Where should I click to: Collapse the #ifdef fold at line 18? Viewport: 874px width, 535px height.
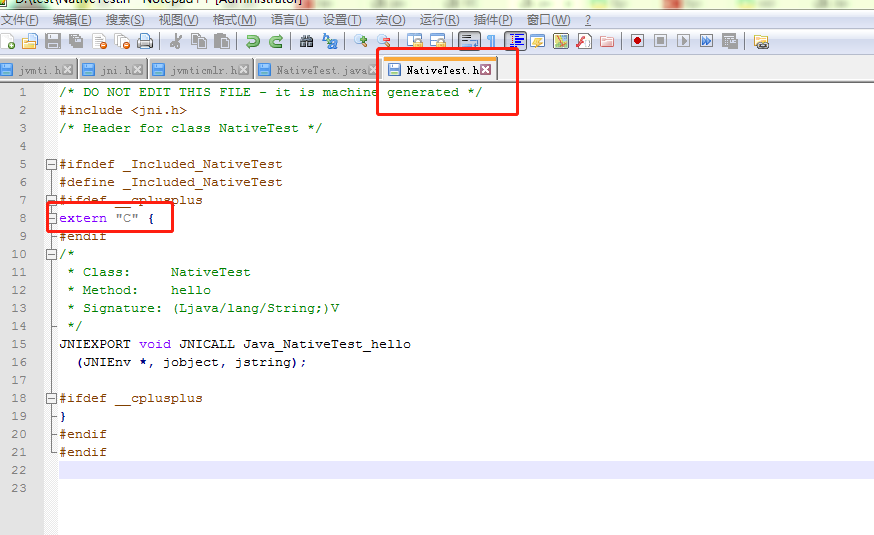point(51,398)
